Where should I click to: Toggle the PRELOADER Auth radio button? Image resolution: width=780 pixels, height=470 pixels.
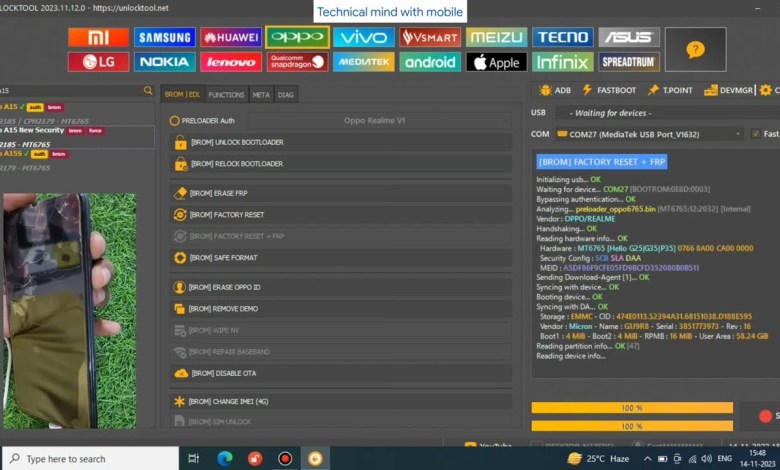(175, 121)
